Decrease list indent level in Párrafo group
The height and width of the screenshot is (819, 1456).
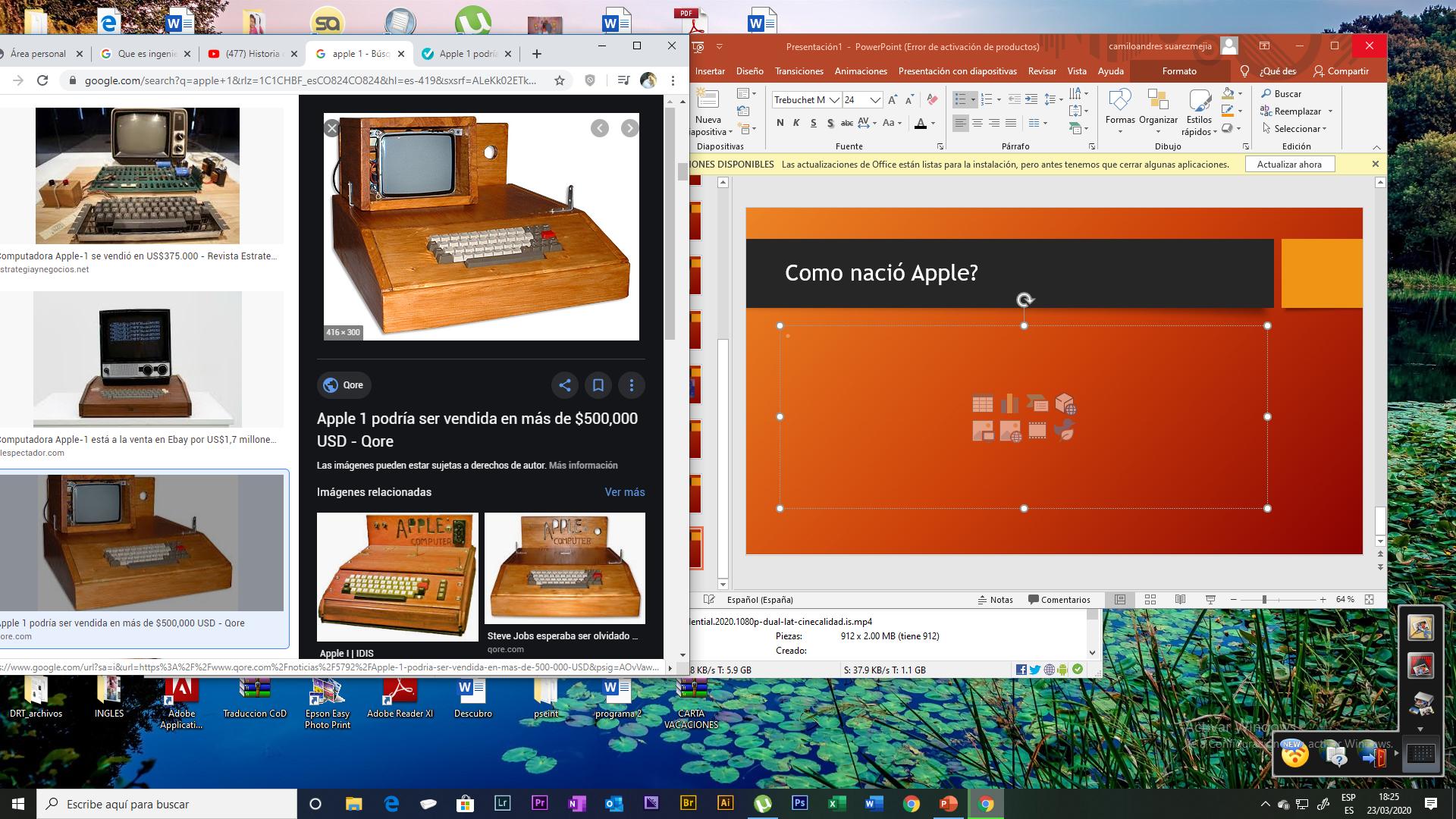point(1015,99)
